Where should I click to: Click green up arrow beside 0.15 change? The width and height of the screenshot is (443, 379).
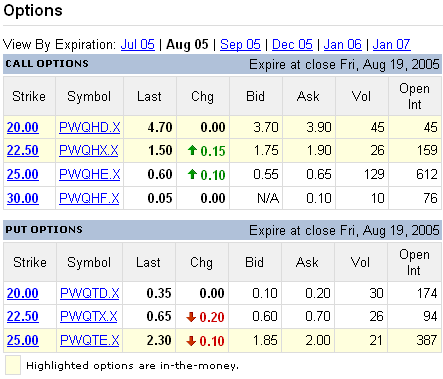coord(192,150)
